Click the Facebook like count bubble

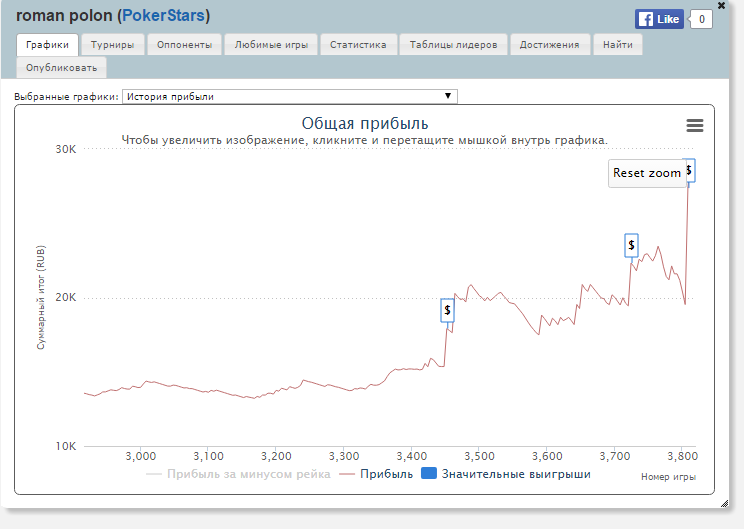tap(701, 19)
